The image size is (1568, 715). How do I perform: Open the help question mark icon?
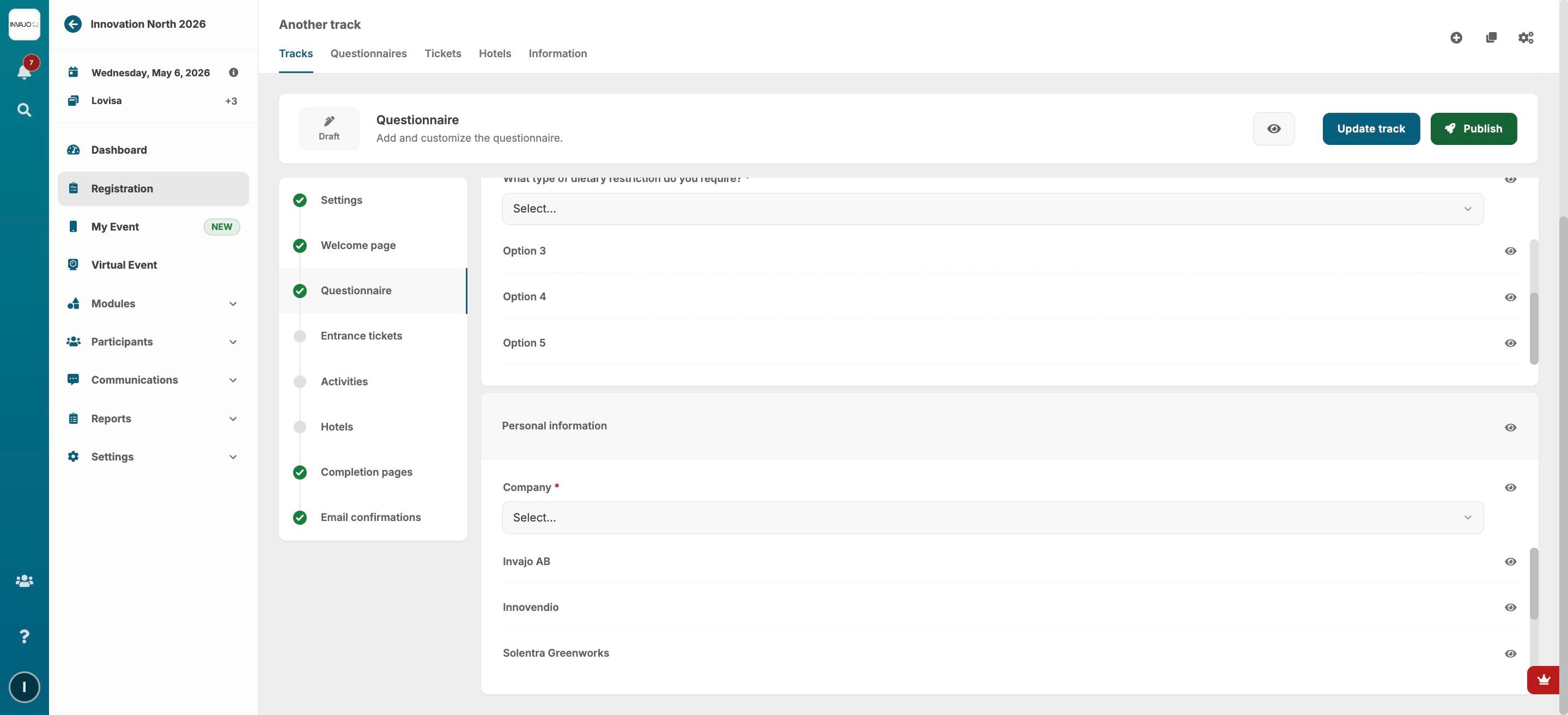click(24, 636)
